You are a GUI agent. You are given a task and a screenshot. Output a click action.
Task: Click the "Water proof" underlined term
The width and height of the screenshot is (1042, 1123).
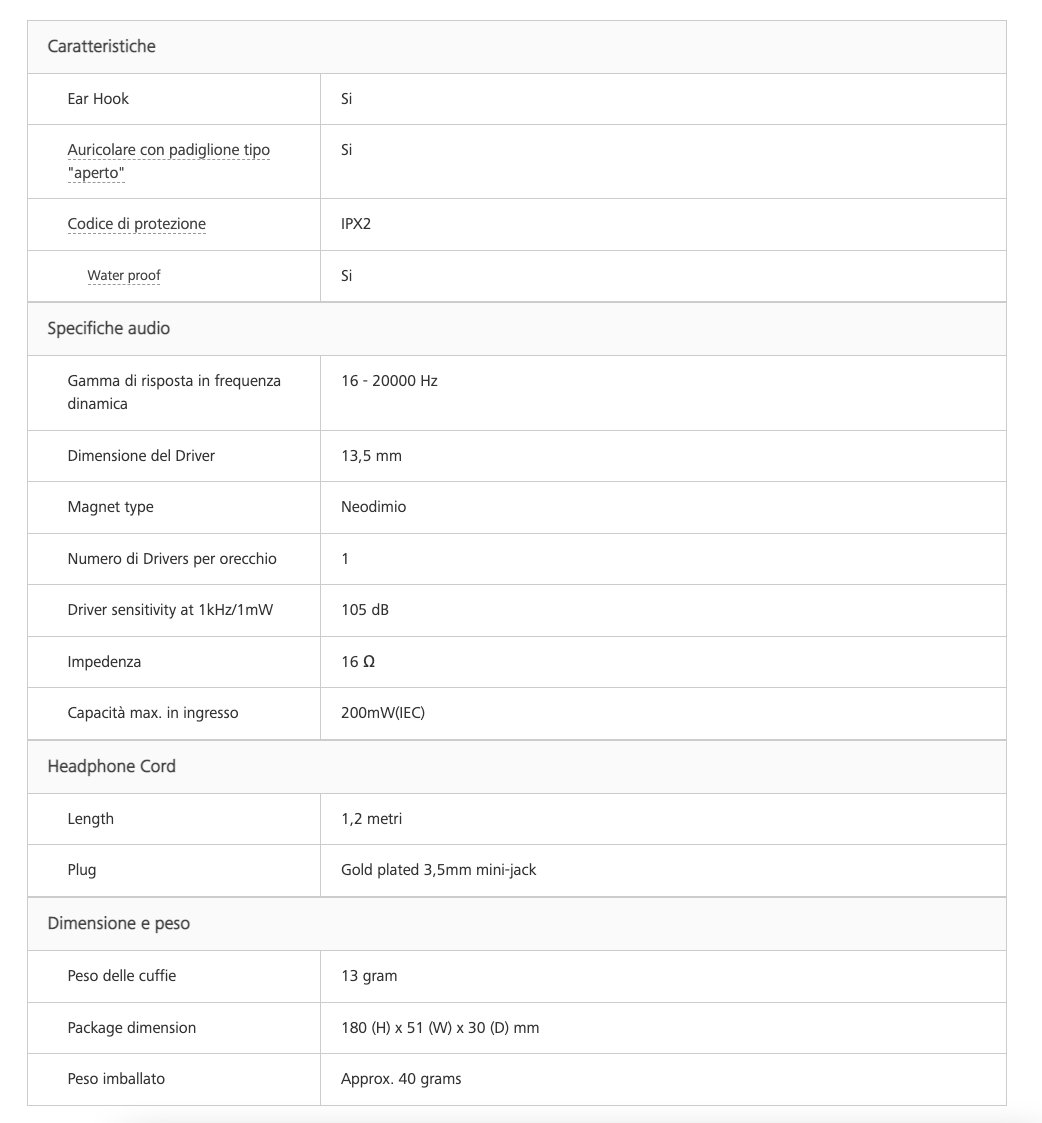click(x=123, y=276)
